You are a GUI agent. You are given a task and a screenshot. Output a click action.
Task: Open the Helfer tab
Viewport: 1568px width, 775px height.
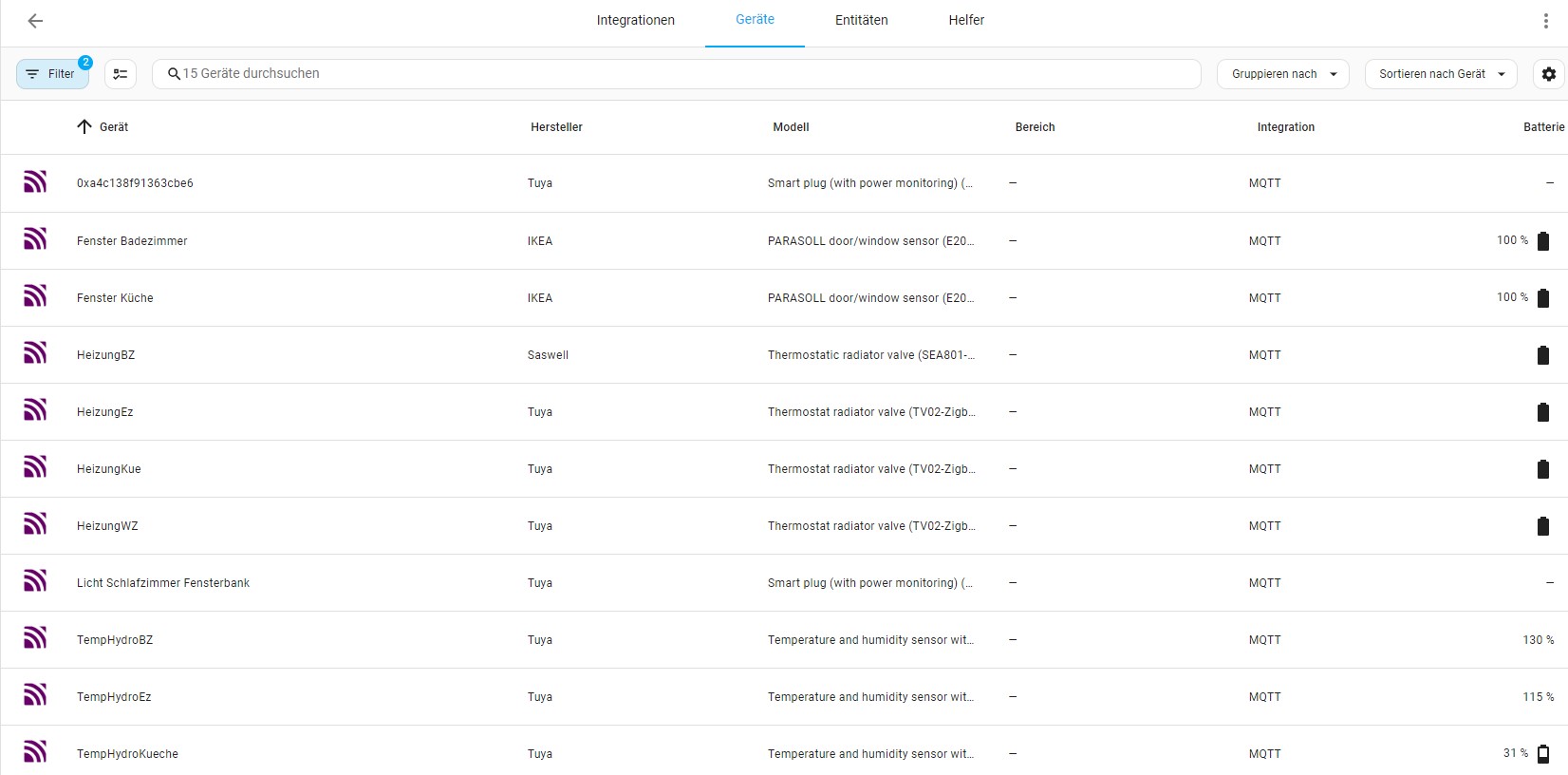[x=966, y=20]
